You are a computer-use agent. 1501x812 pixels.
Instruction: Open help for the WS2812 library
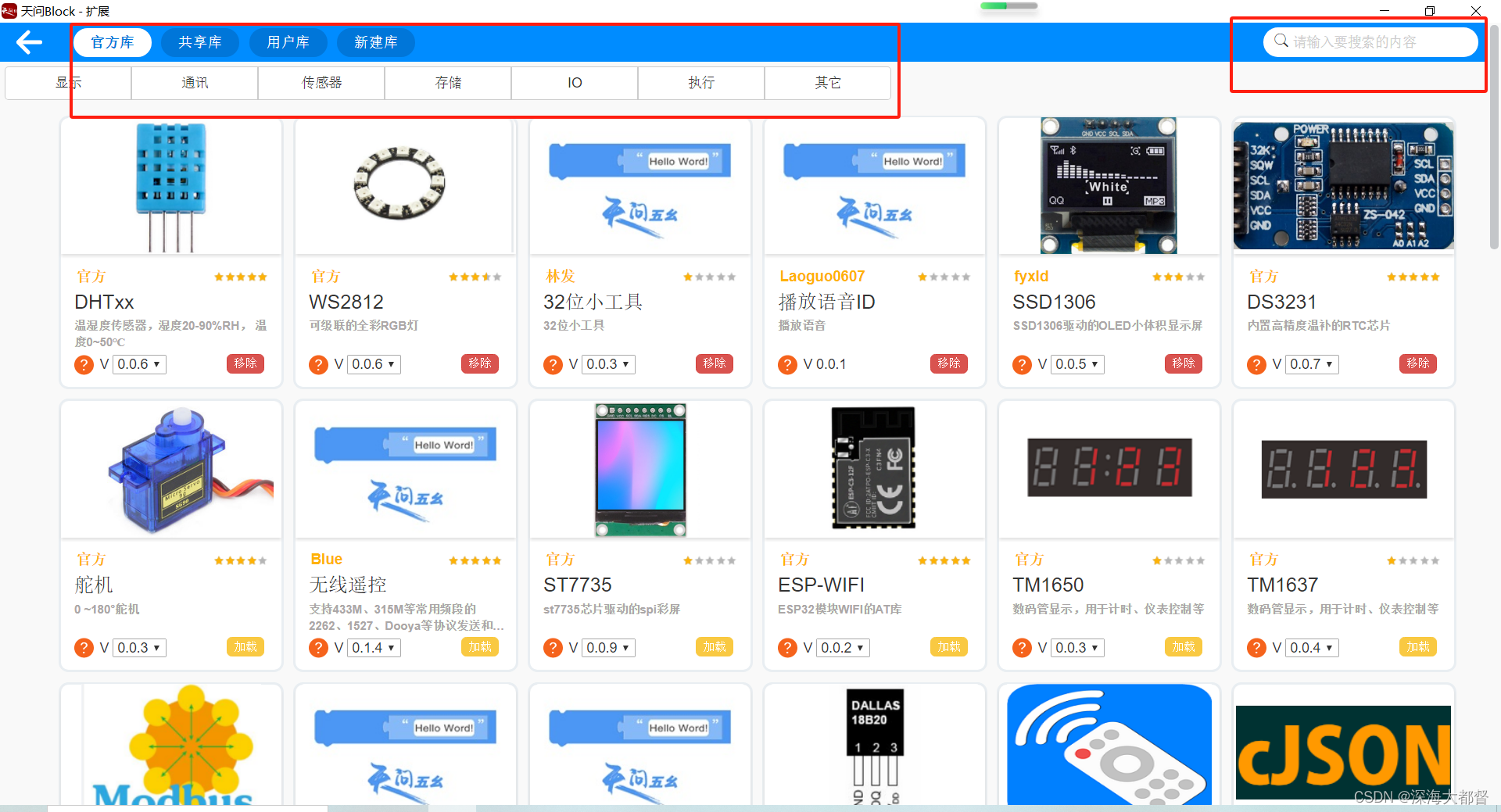click(318, 365)
